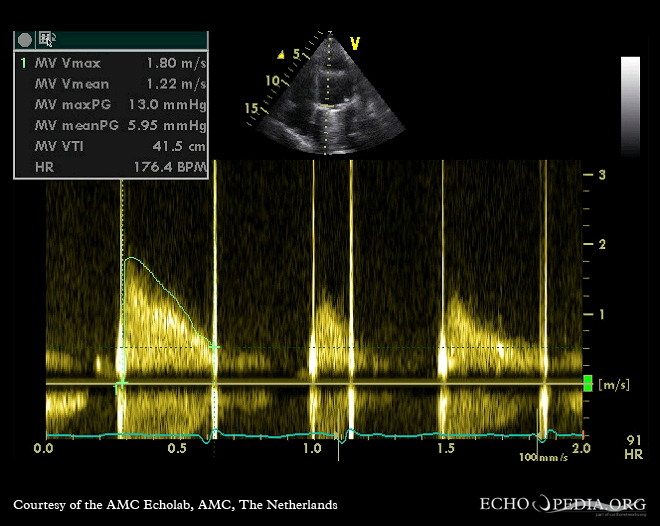This screenshot has height=526, width=660.
Task: Click the gray circle icon in measurement panel
Action: [x=25, y=40]
